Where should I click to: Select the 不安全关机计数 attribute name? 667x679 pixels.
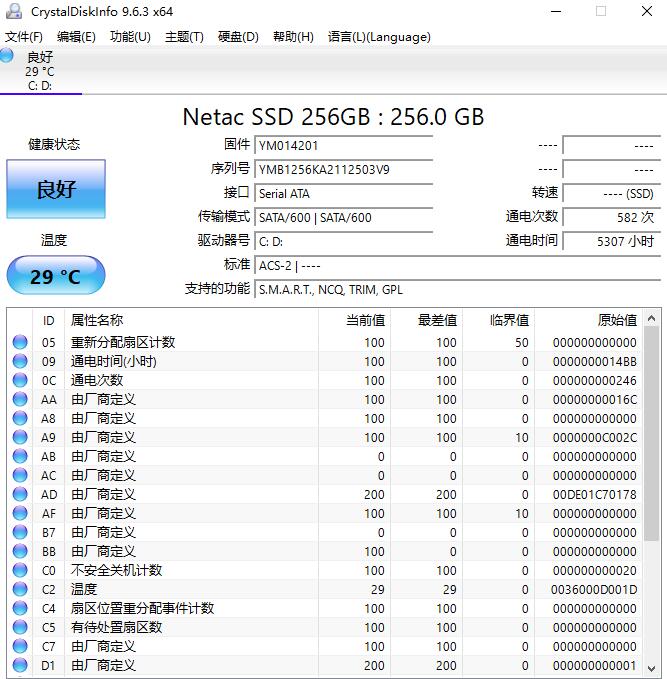point(117,570)
